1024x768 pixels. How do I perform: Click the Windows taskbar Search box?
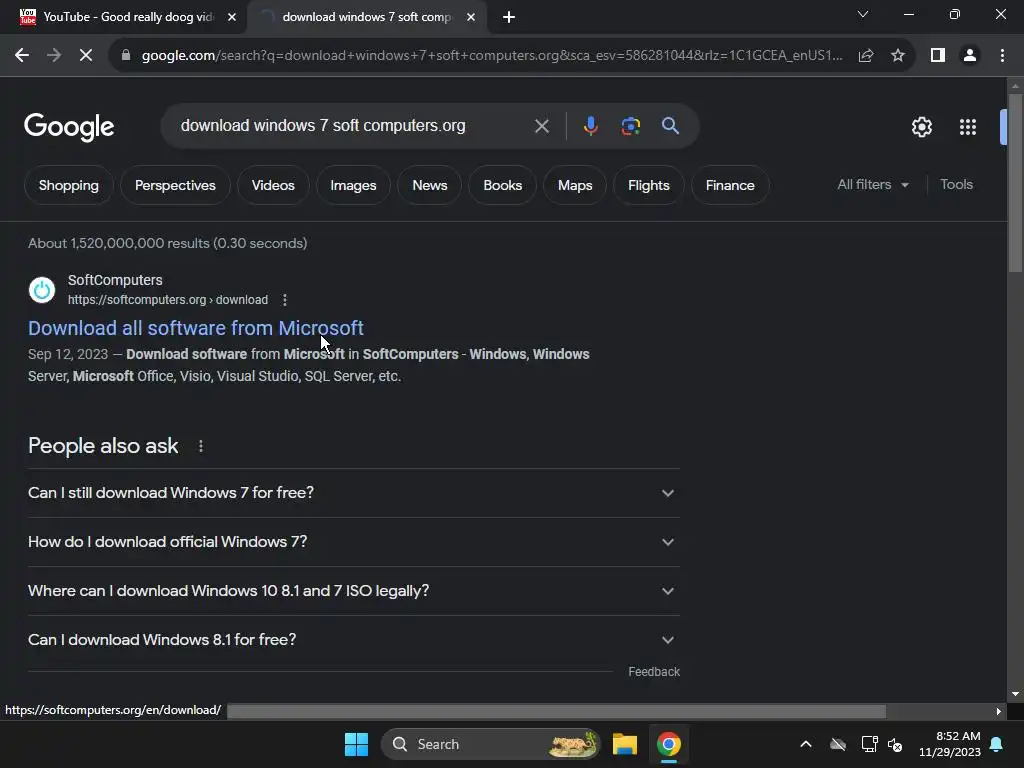(x=490, y=744)
